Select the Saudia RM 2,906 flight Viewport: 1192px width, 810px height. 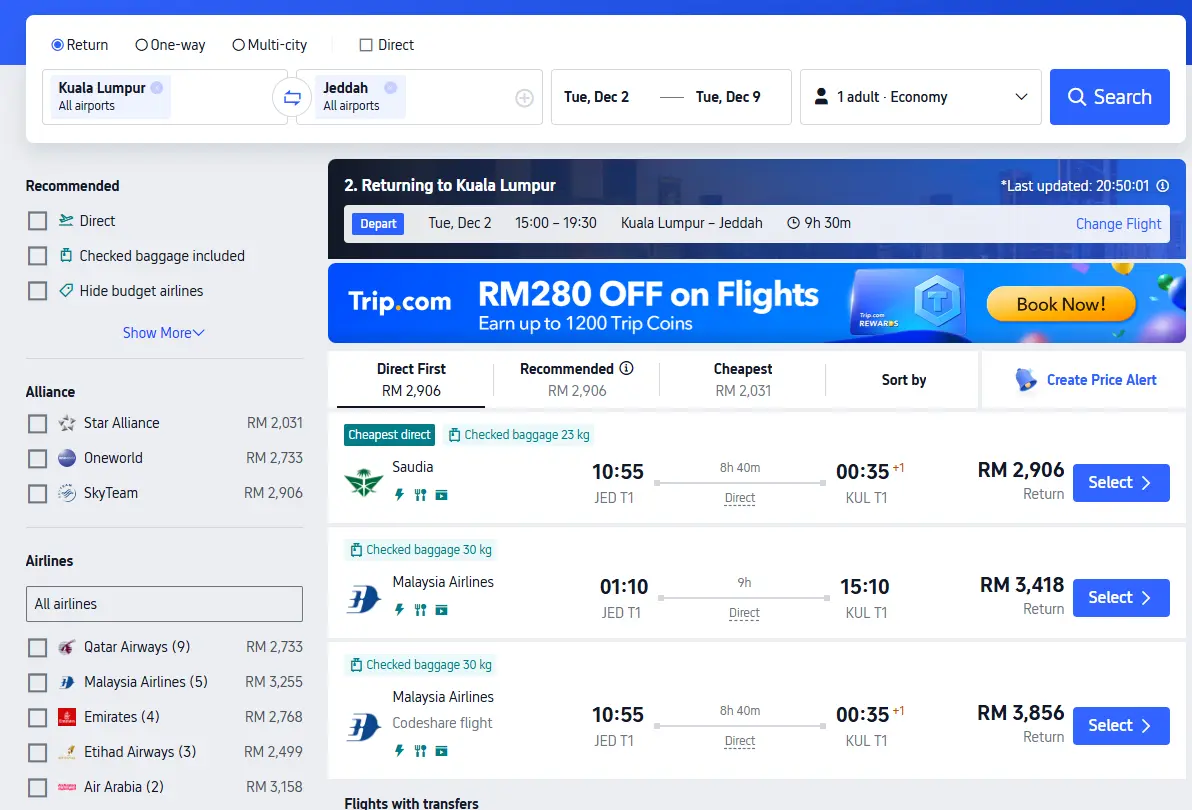tap(1120, 482)
